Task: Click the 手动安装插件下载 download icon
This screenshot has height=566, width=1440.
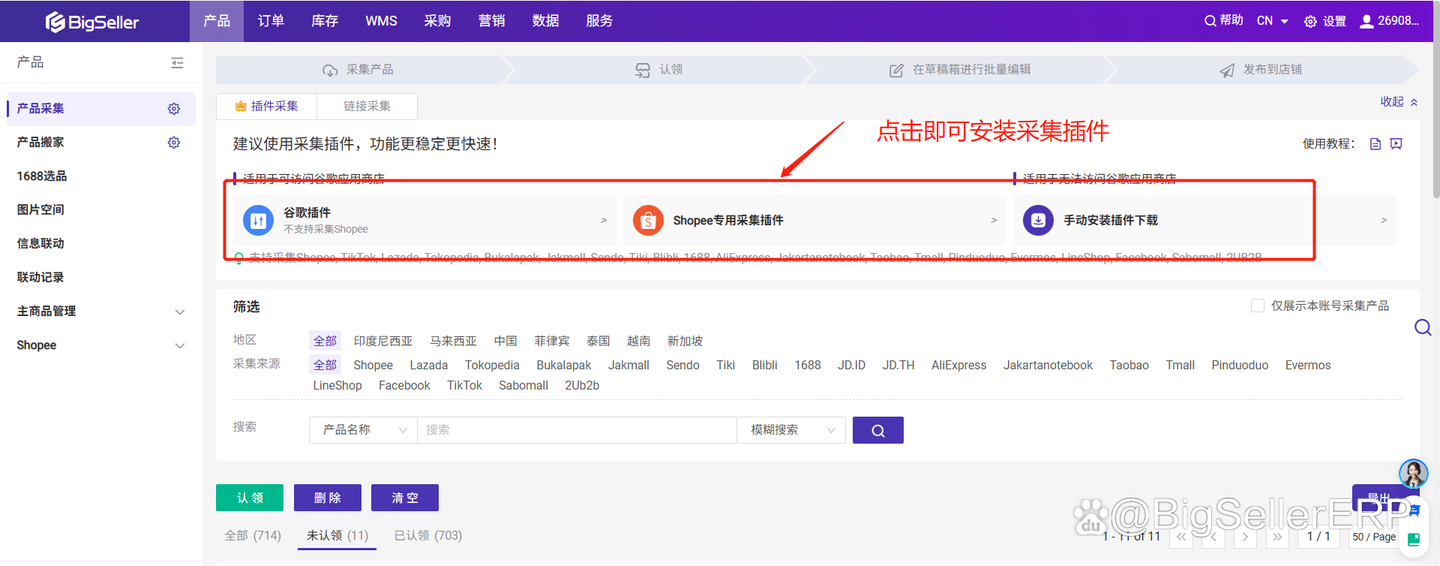Action: [1038, 220]
